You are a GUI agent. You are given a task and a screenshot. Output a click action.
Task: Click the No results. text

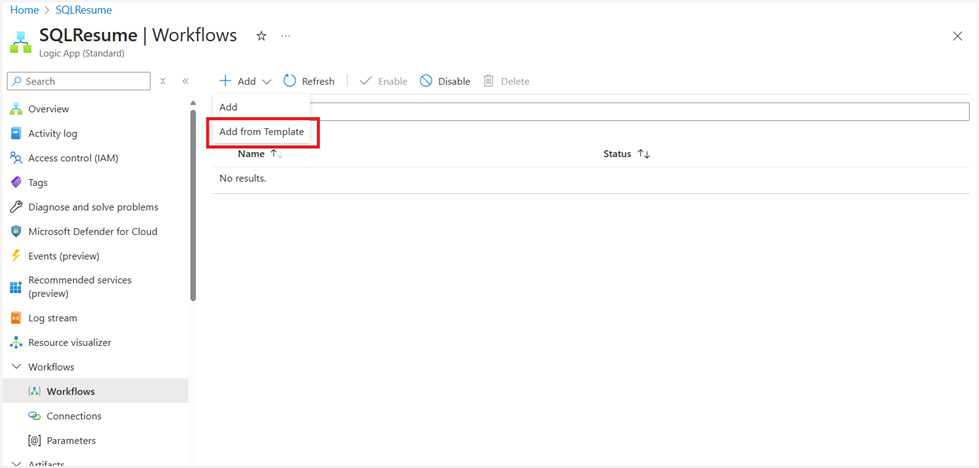243,178
